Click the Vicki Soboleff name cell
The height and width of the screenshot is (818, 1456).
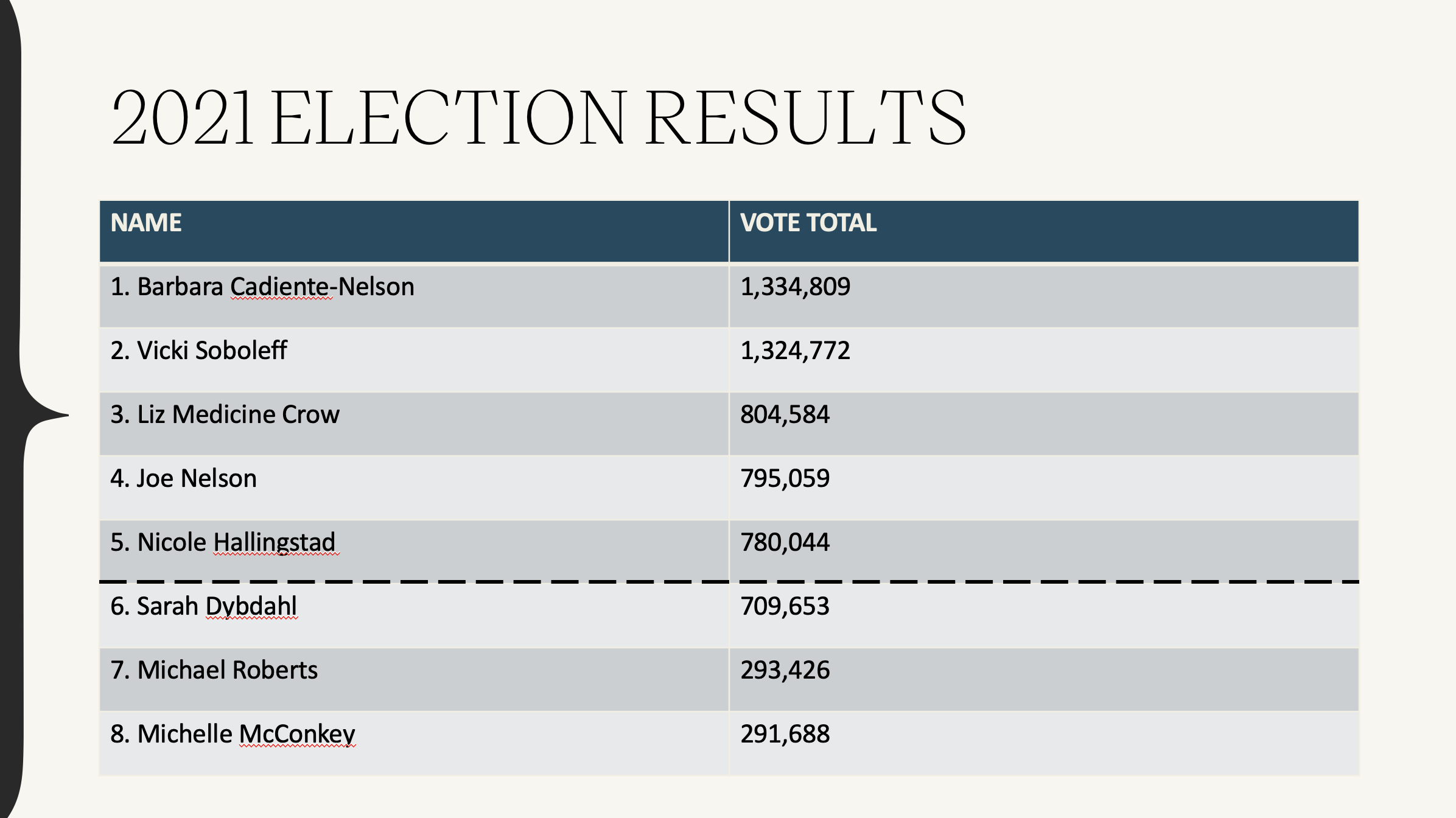coord(198,351)
